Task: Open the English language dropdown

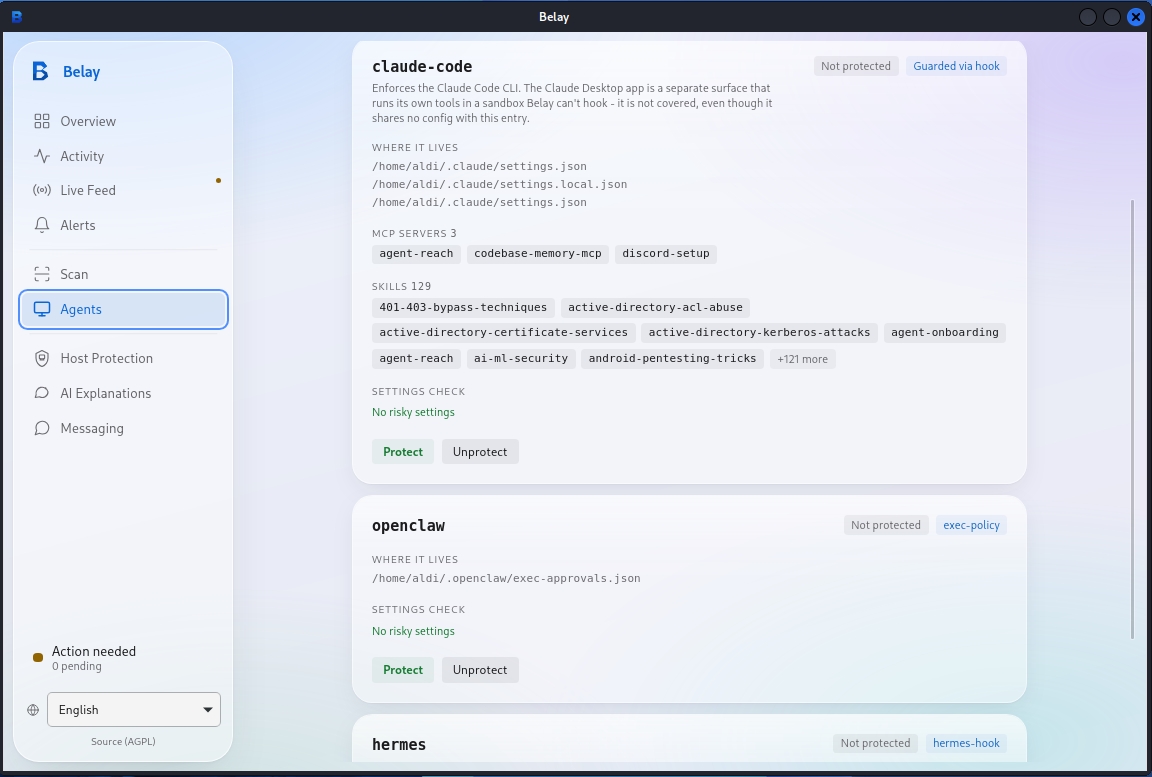Action: pos(134,709)
